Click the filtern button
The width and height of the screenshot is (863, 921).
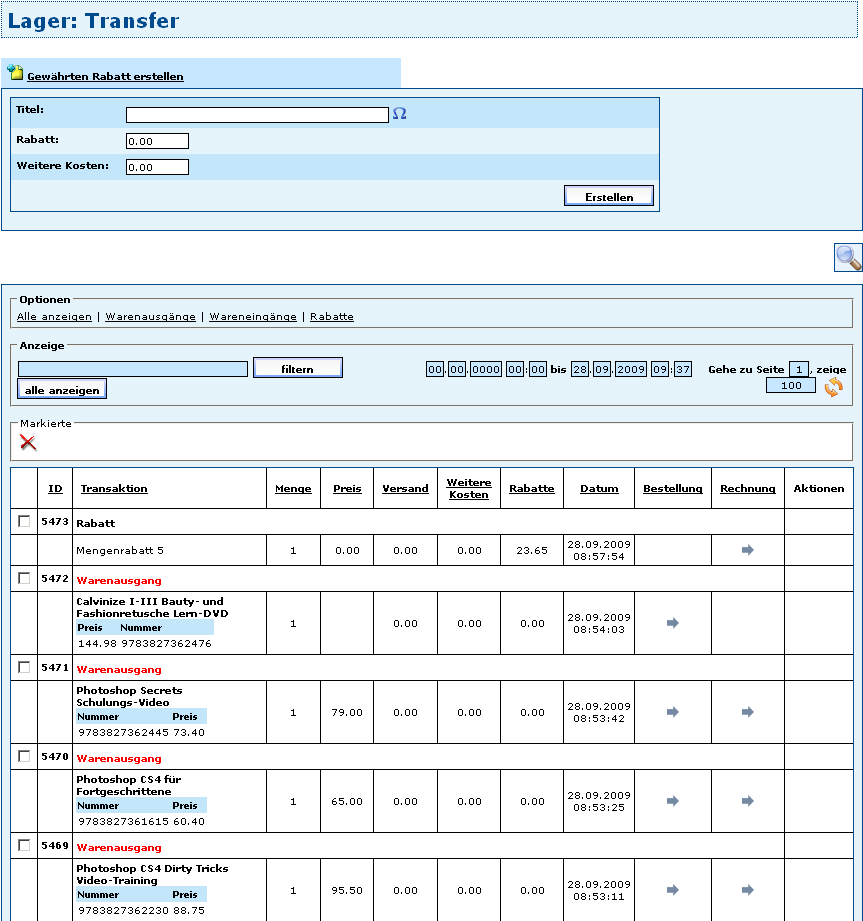click(297, 369)
